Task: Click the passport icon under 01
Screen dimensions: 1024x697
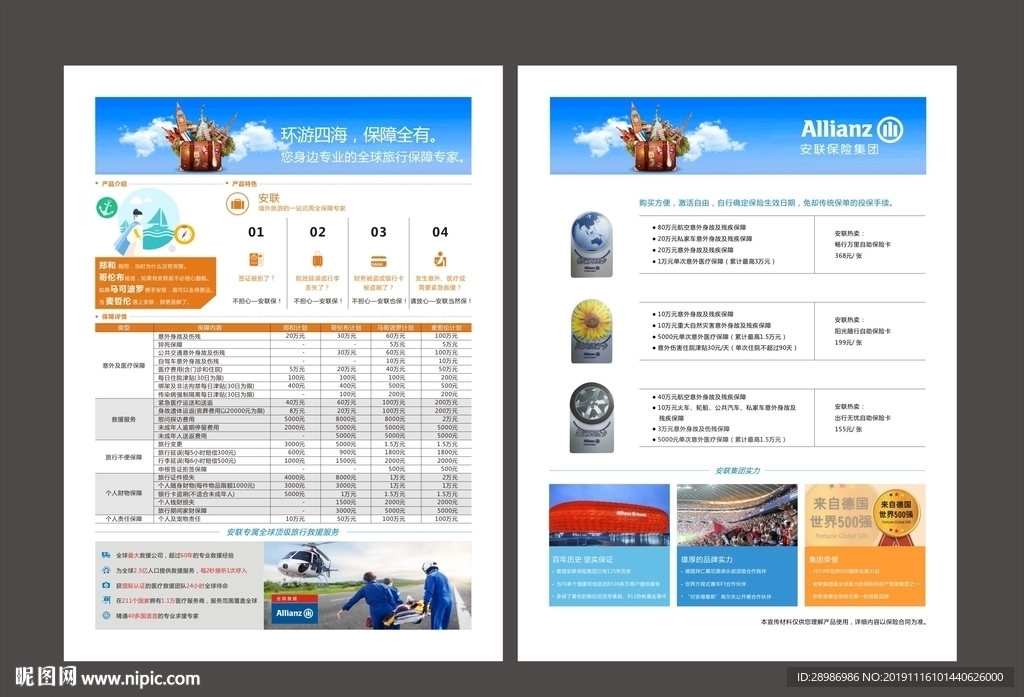Action: click(x=256, y=259)
